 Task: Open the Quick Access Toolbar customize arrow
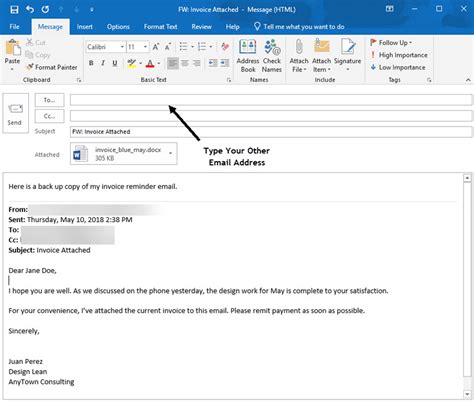point(92,10)
